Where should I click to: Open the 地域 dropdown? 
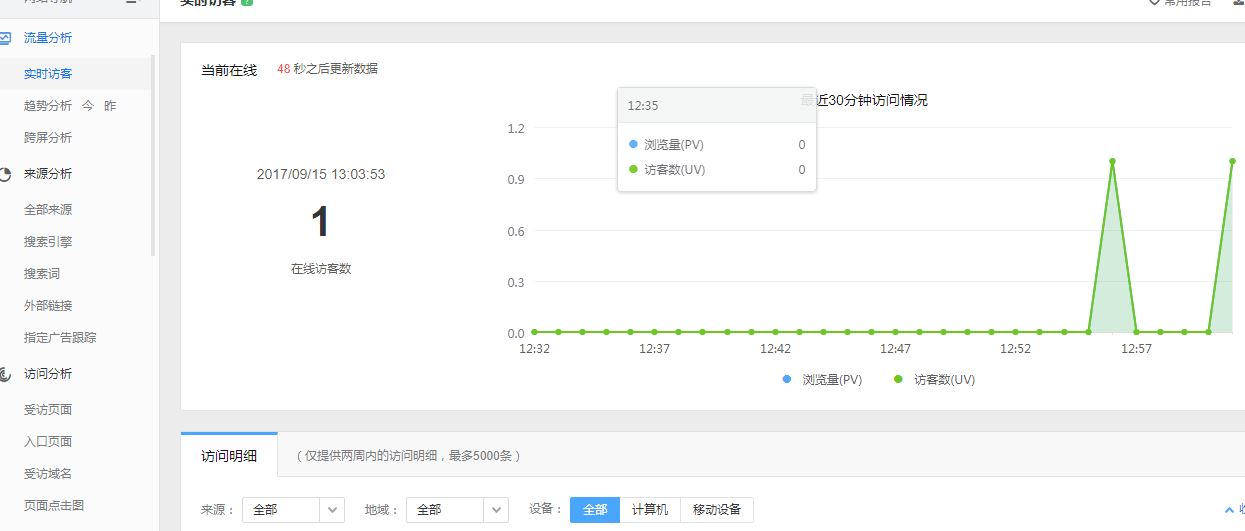(x=457, y=510)
